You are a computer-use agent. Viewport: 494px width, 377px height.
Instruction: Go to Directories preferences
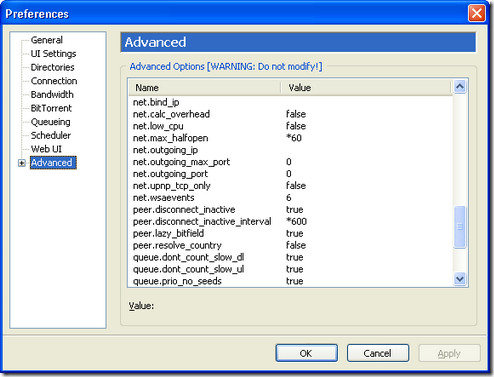coord(52,67)
